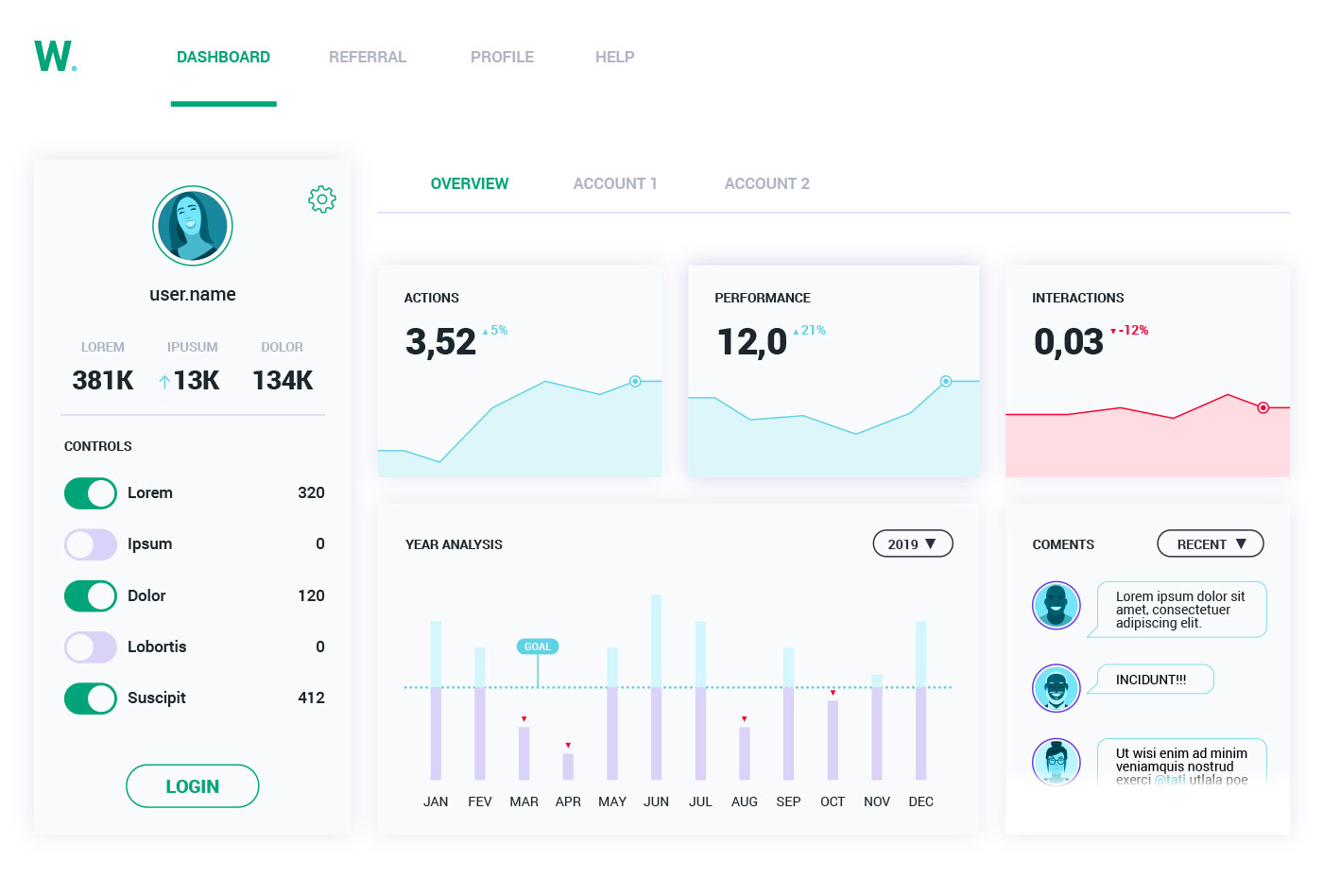Open the Referral navigation item
This screenshot has height=896, width=1323.
368,58
